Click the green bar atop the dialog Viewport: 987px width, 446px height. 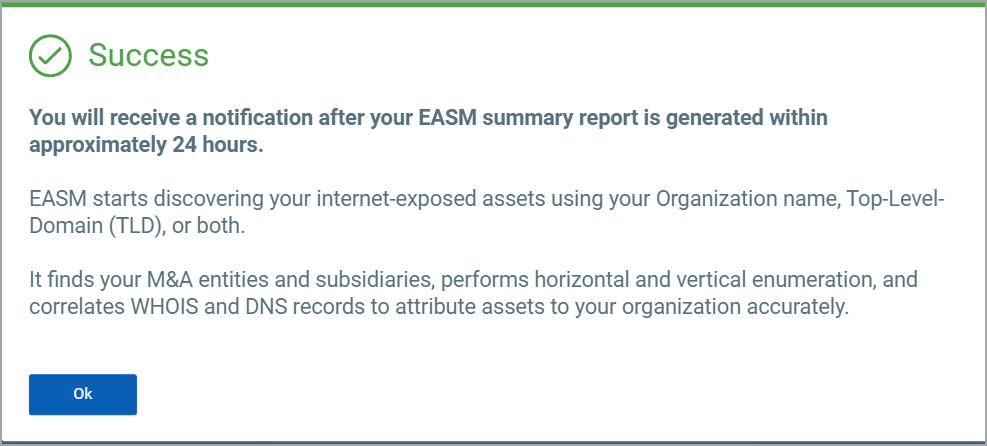click(494, 3)
